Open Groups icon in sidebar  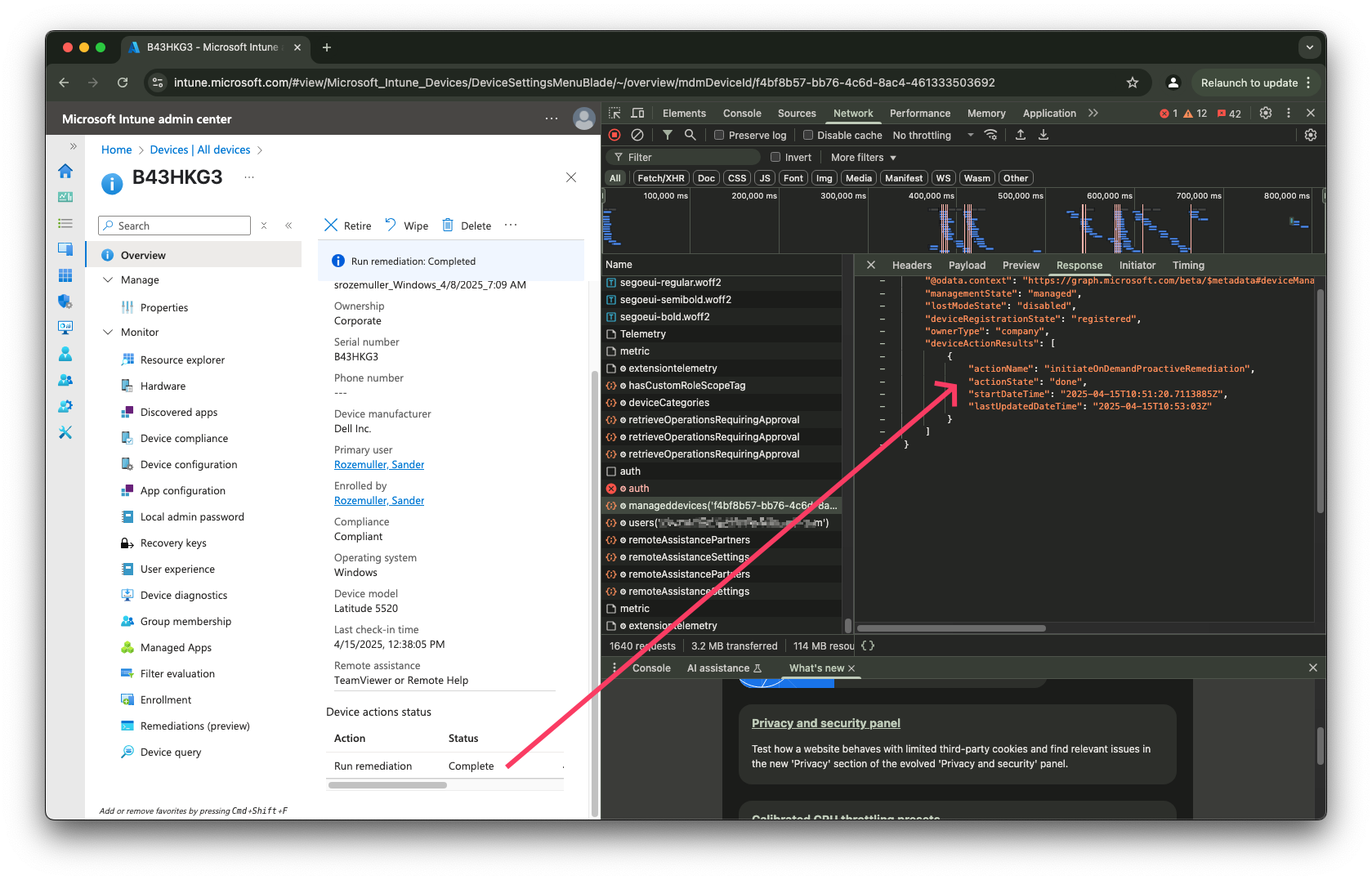tap(65, 380)
